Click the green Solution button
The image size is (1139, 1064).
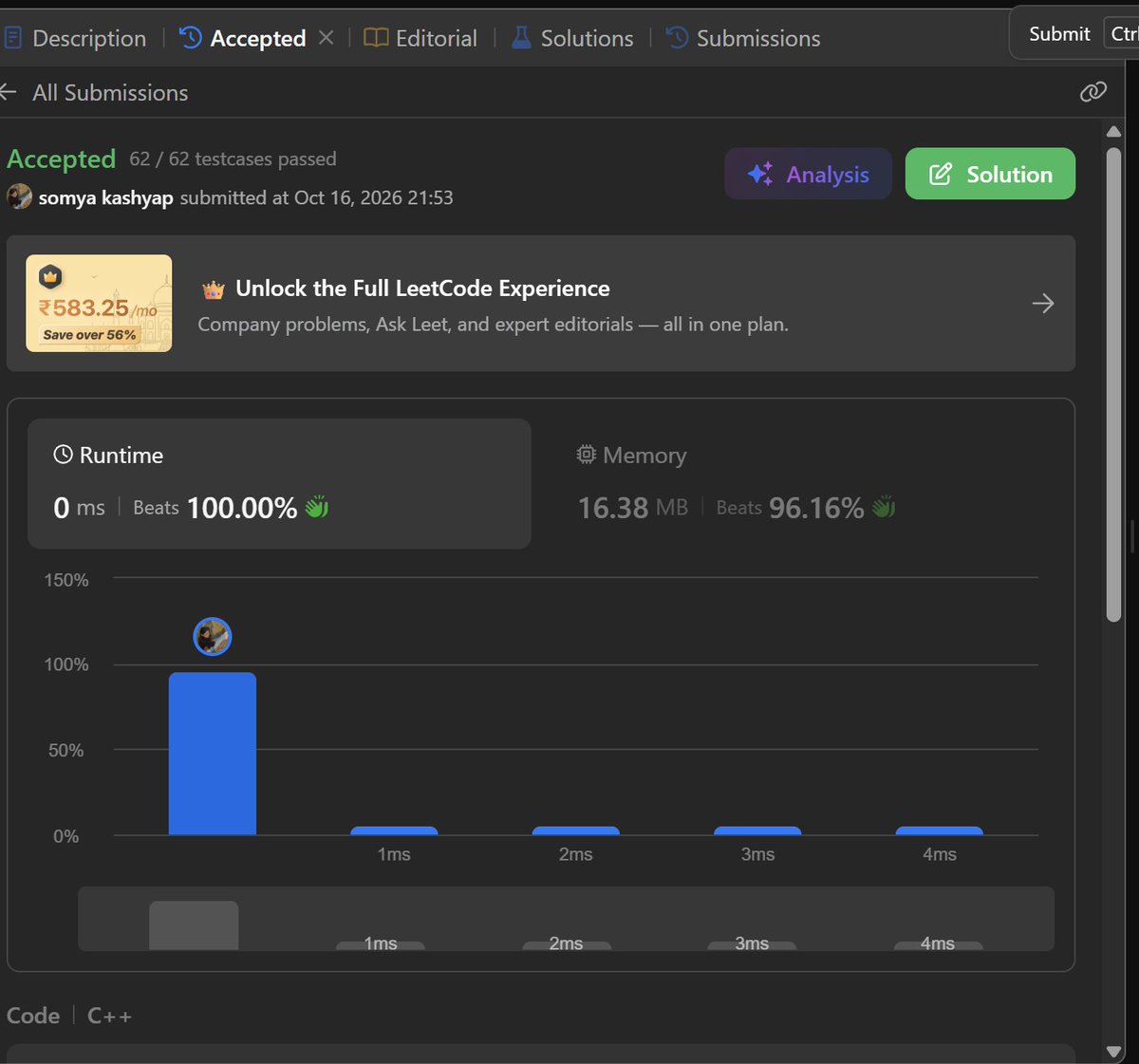point(990,174)
